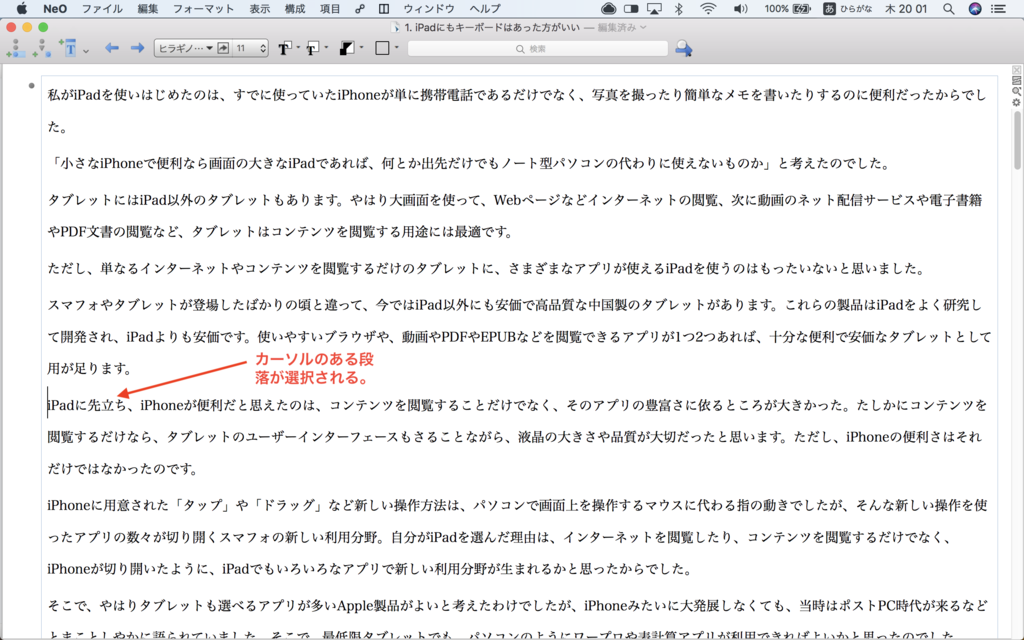
Task: Open the text background color dropdown arrow
Action: (x=327, y=48)
